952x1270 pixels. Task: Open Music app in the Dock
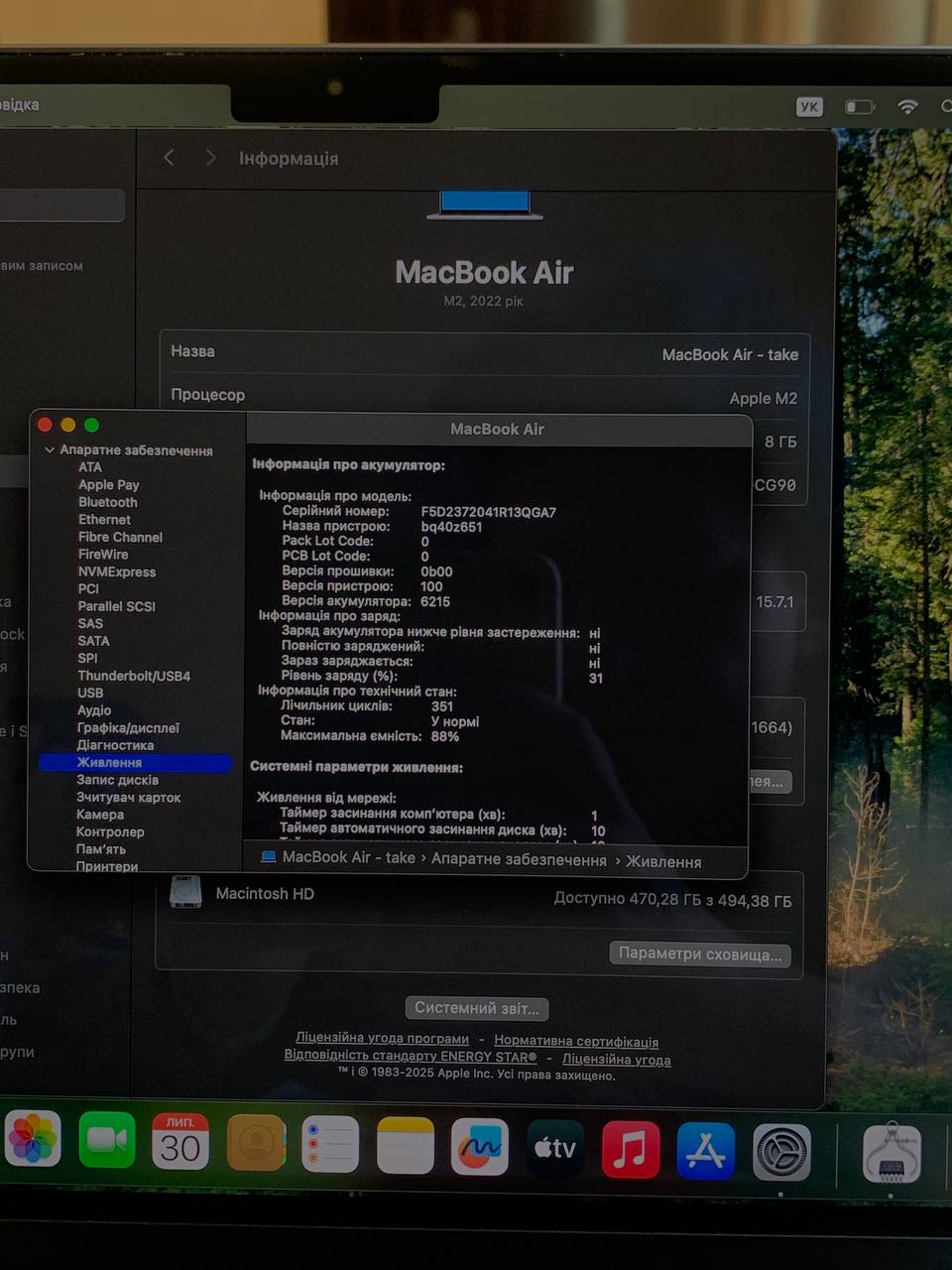click(x=631, y=1150)
